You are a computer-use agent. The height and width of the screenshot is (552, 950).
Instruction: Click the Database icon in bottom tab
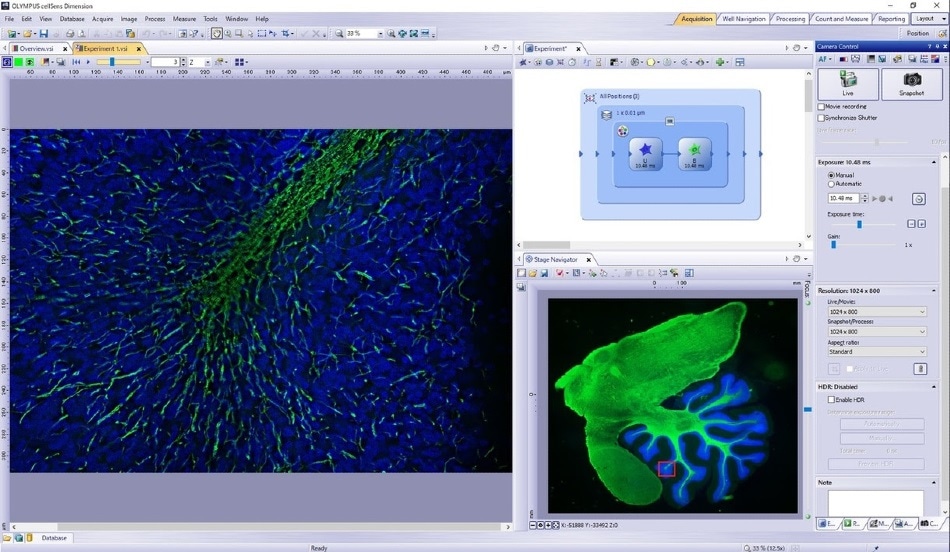[54, 538]
